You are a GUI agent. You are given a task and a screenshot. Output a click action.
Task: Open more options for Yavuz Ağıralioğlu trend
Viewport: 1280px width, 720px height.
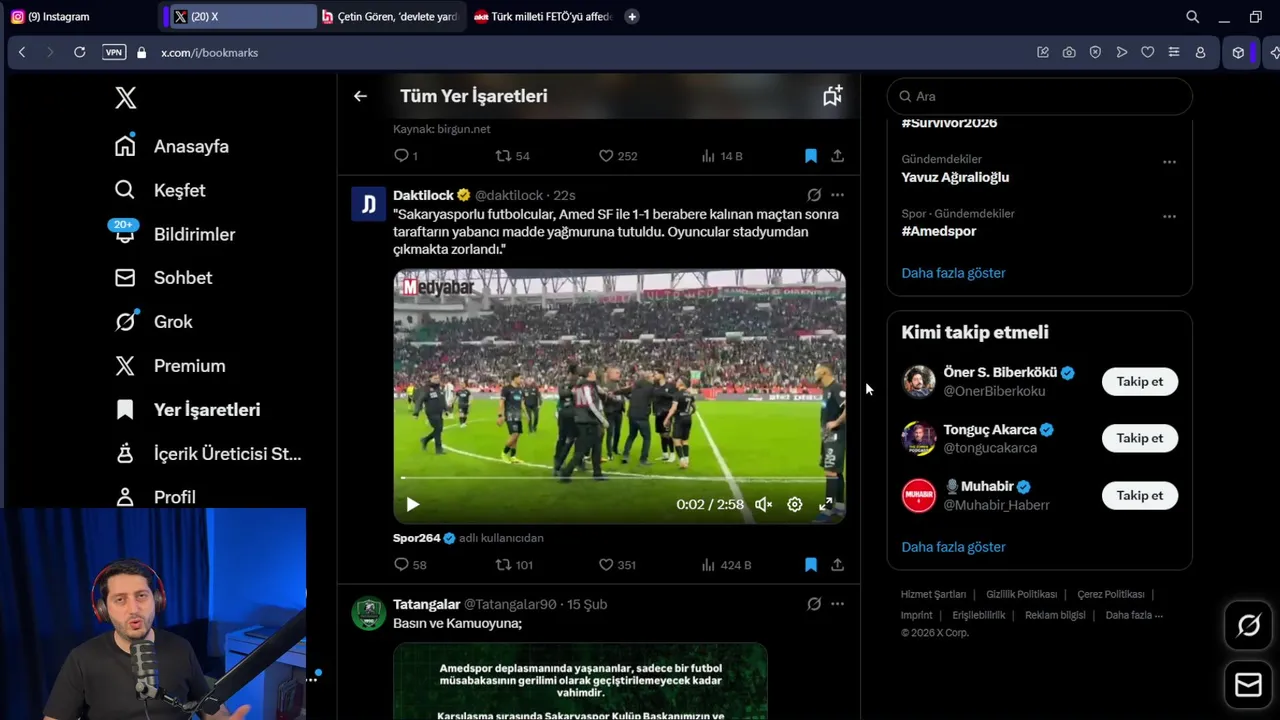tap(1169, 161)
